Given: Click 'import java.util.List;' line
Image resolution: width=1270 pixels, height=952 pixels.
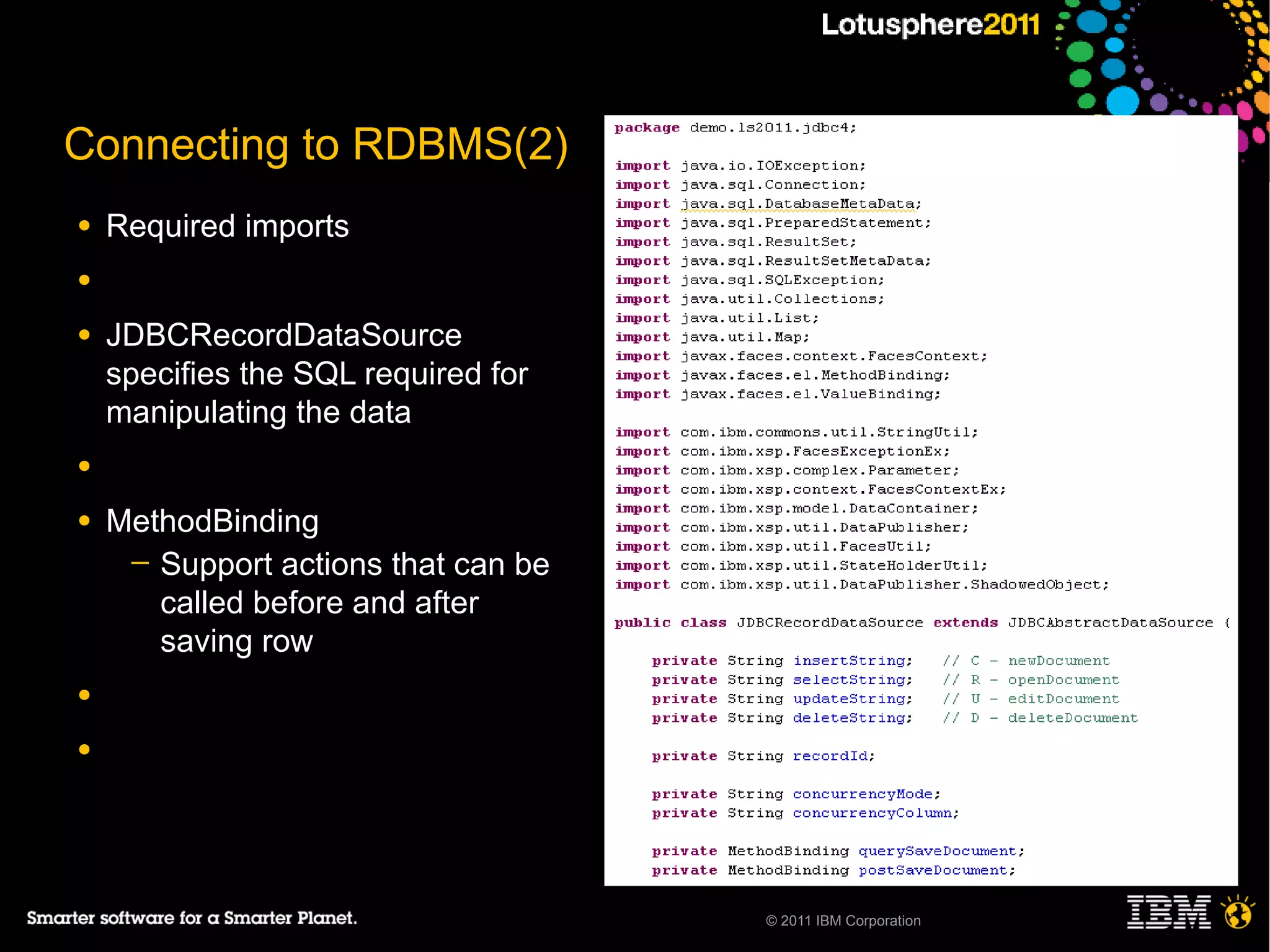Looking at the screenshot, I should coord(717,318).
